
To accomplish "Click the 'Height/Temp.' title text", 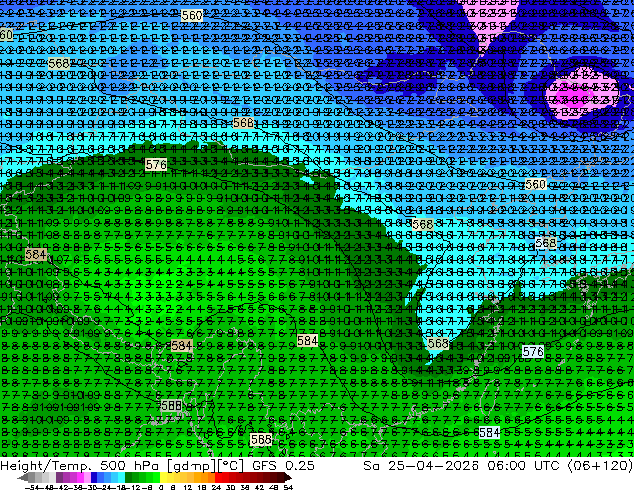I will (x=46, y=466).
